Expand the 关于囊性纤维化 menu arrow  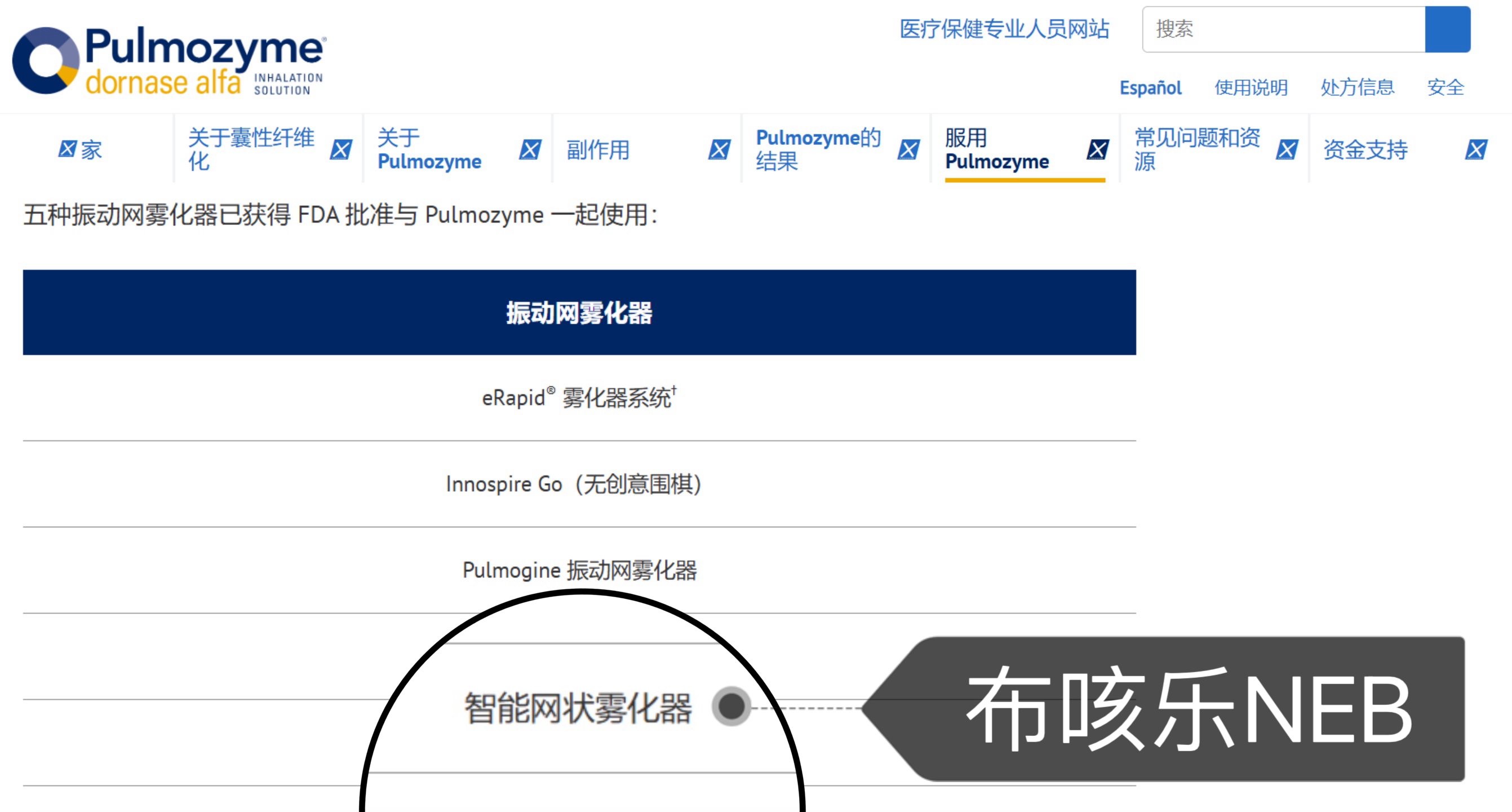coord(341,149)
